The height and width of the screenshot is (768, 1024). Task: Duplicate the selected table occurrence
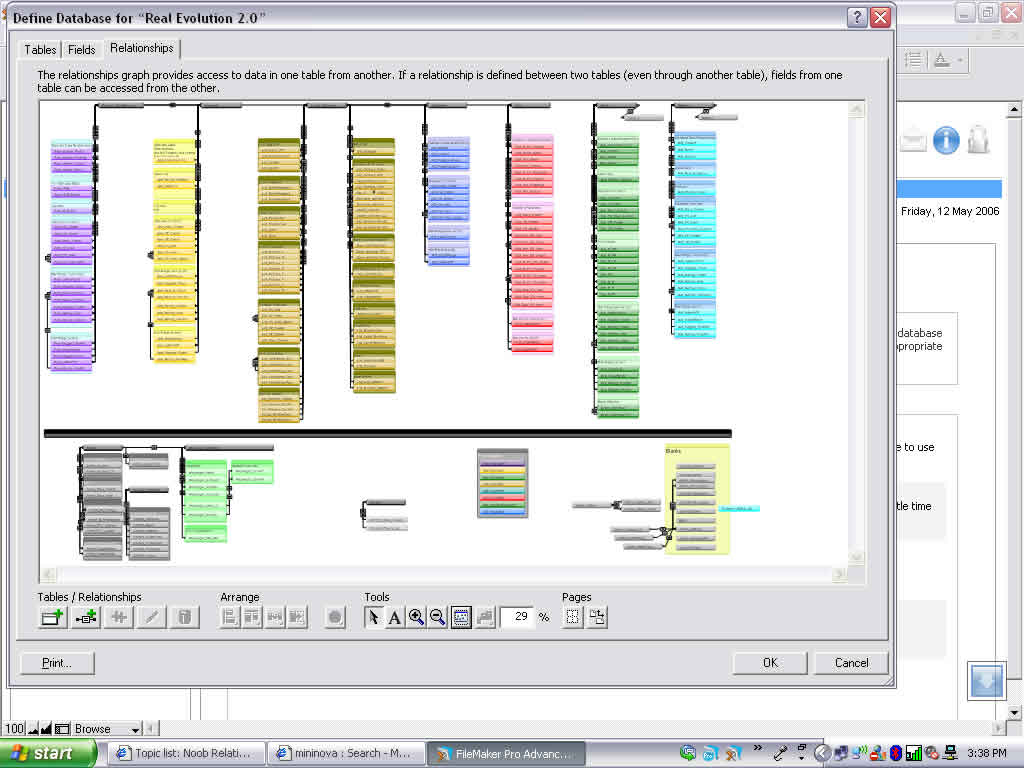coord(119,616)
